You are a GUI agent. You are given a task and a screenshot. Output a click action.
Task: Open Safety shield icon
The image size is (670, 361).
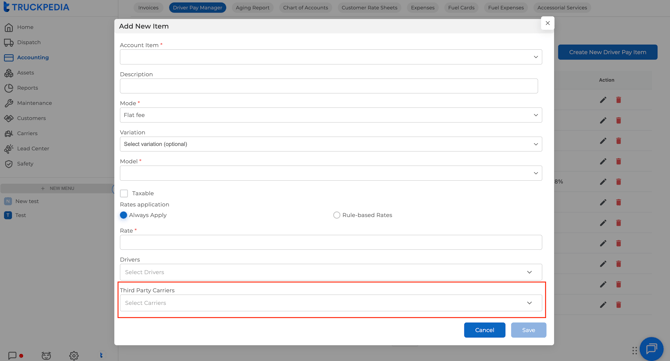coord(9,164)
